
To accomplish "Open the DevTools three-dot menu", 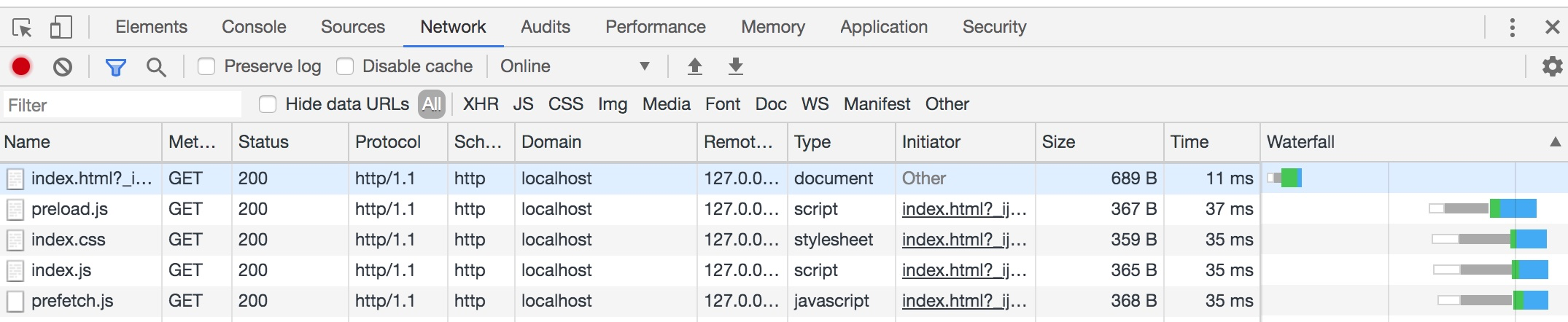I will 1512,28.
